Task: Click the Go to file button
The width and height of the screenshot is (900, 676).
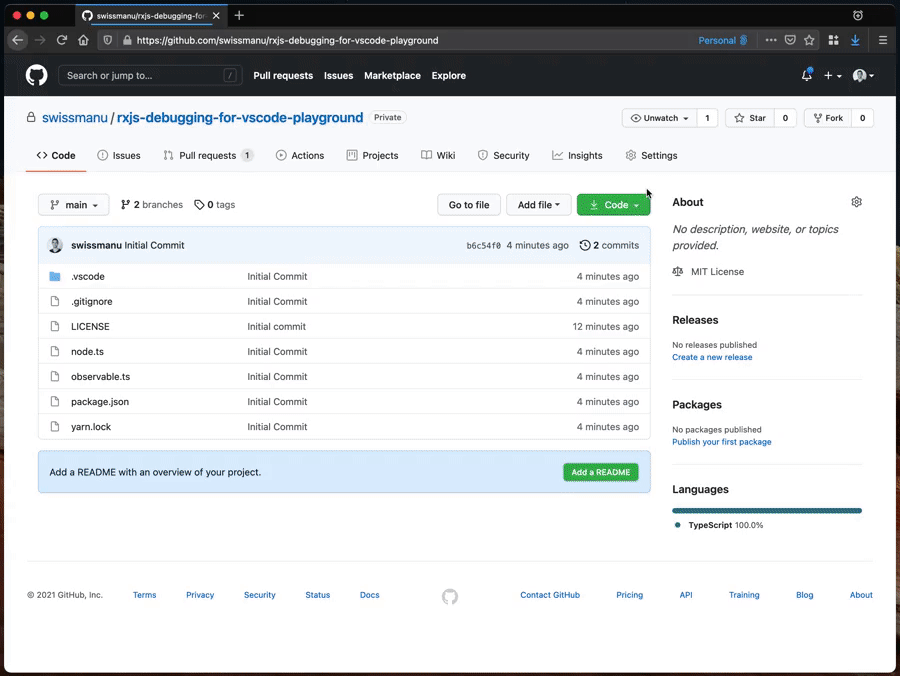Action: point(469,205)
